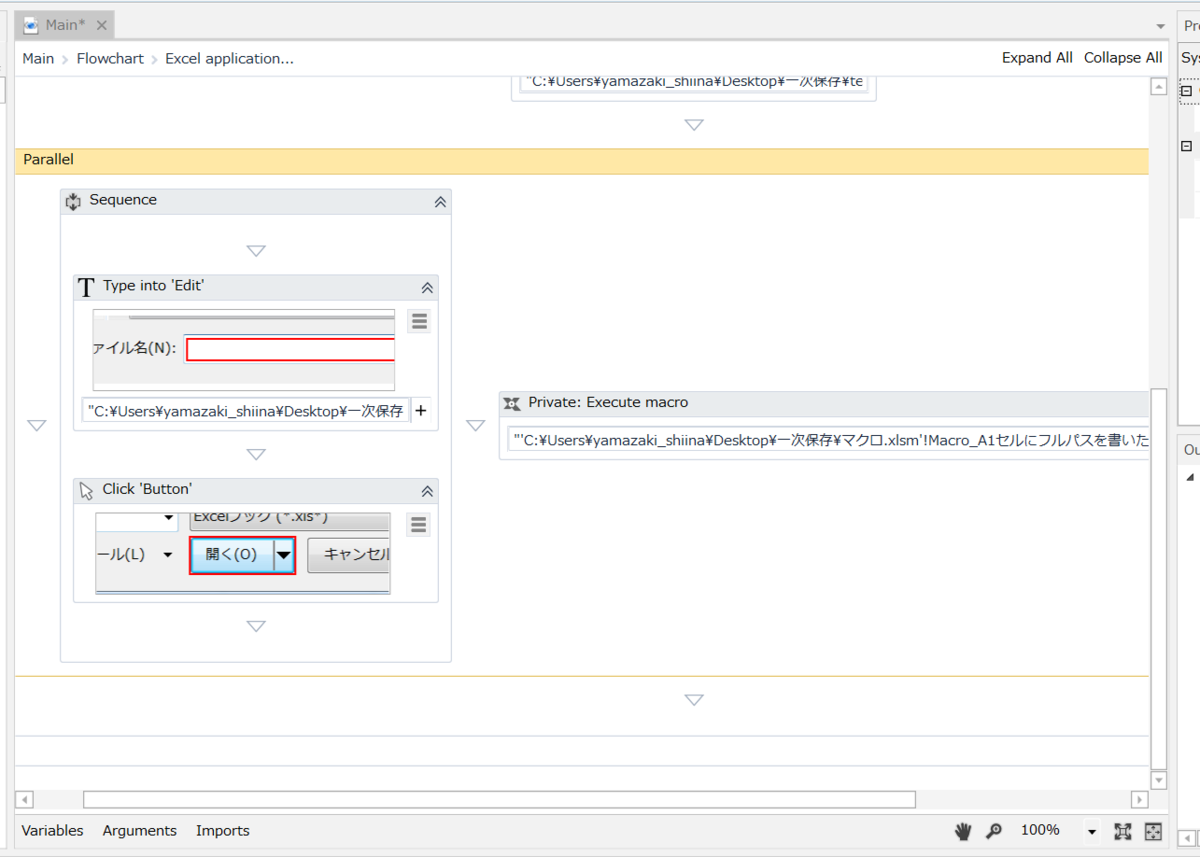Screen dimensions: 1200x857
Task: Click the fit to screen icon
Action: pos(1122,831)
